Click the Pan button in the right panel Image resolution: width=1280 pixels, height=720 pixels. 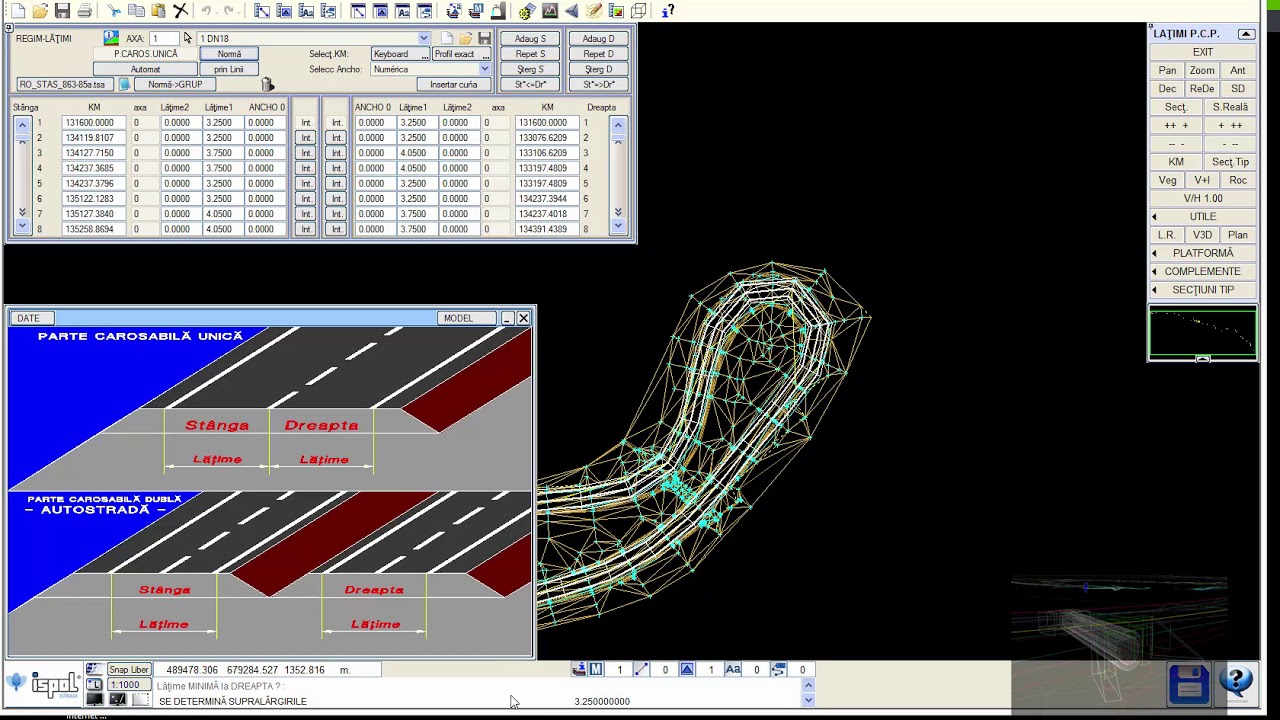(x=1167, y=71)
